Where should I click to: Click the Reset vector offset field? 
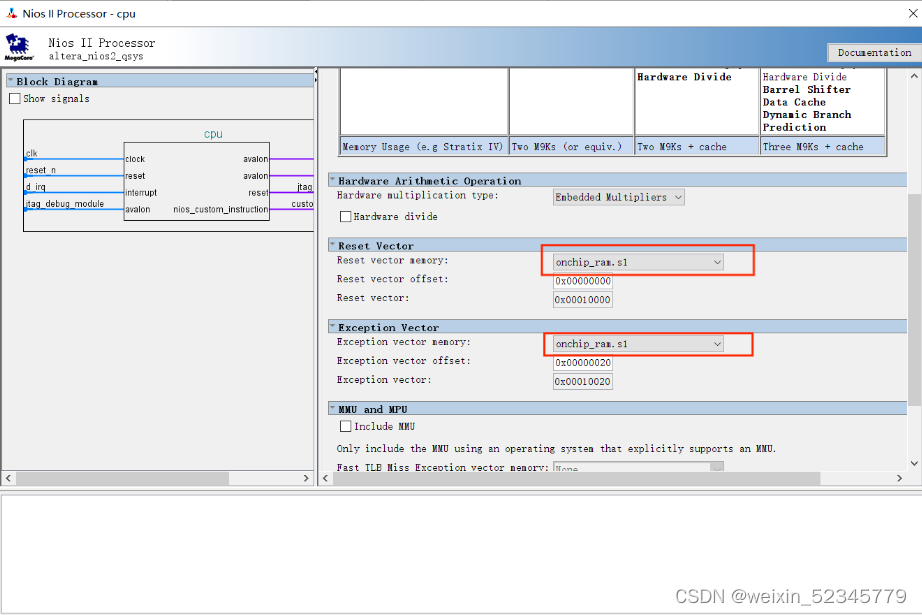tap(583, 281)
